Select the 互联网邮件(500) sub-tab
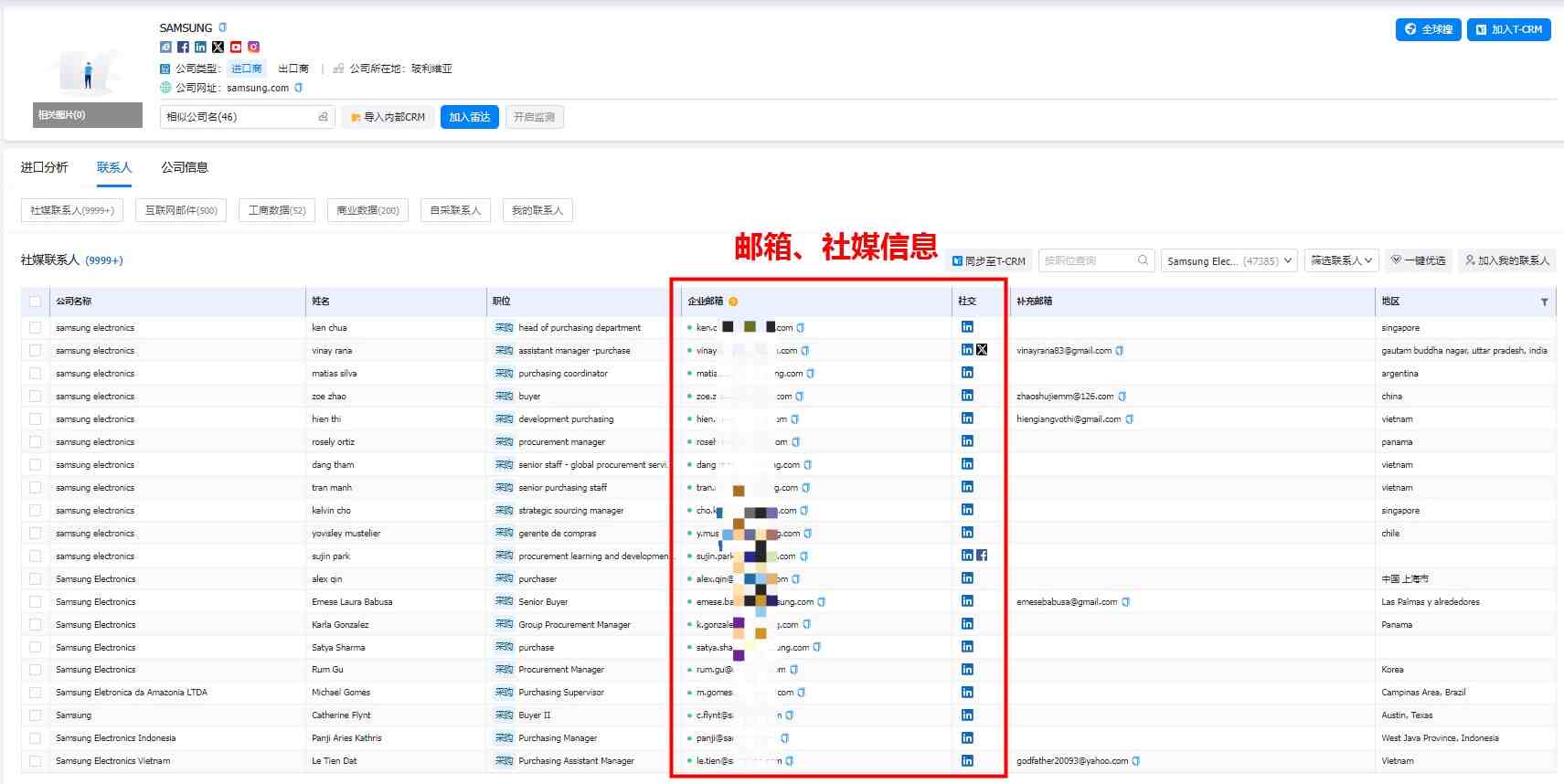 [181, 210]
